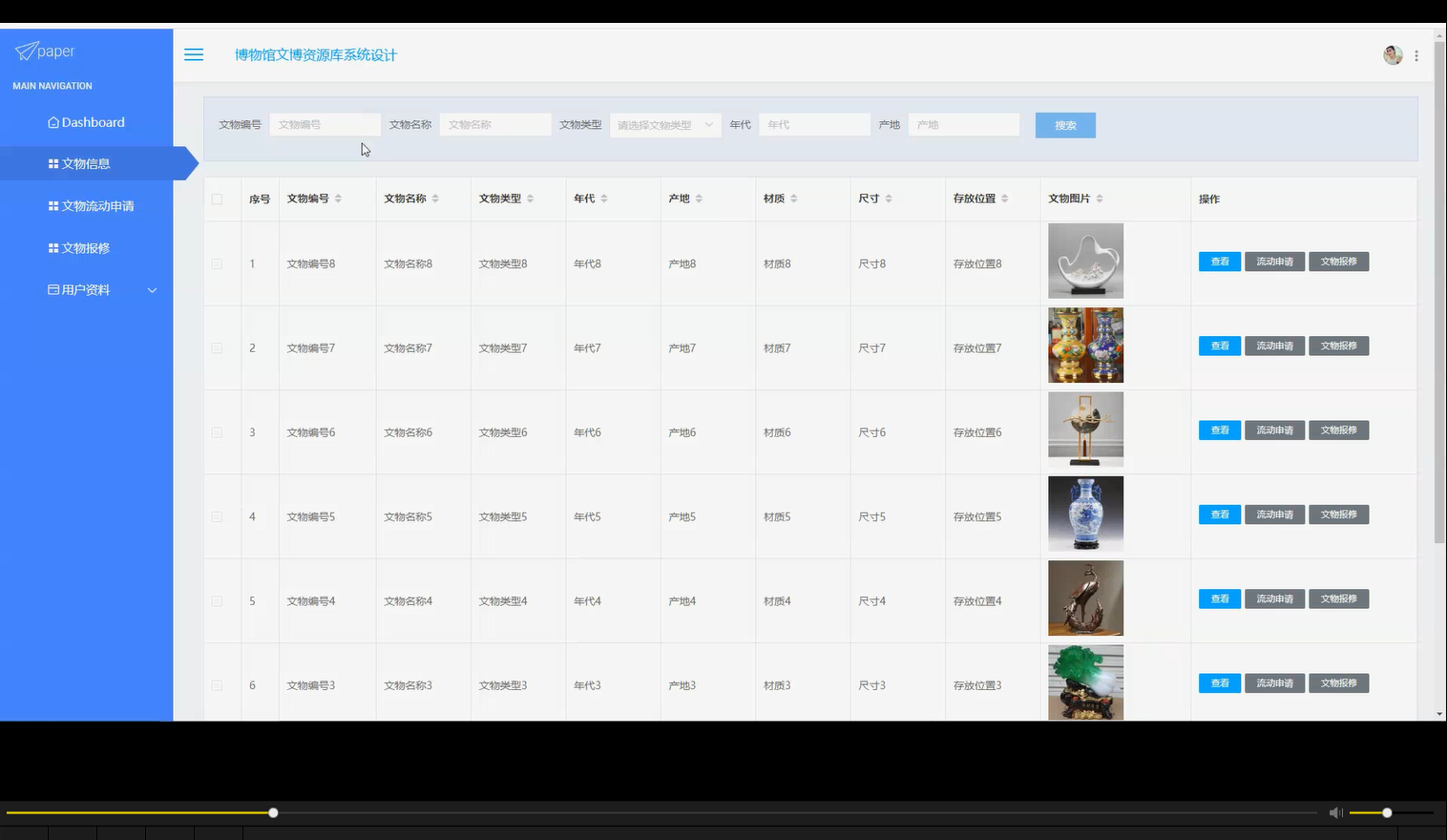Open the blue porcelain vase image of 文物编号5
The width and height of the screenshot is (1447, 840).
coord(1085,514)
